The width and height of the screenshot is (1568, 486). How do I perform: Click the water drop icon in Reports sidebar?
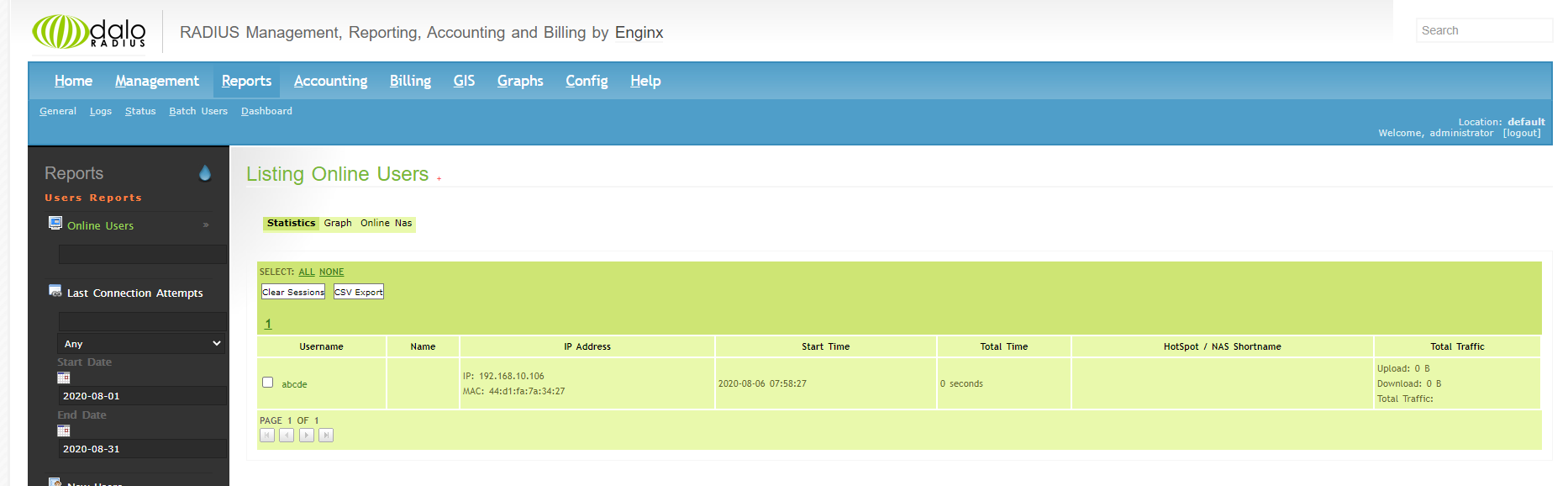pyautogui.click(x=205, y=173)
